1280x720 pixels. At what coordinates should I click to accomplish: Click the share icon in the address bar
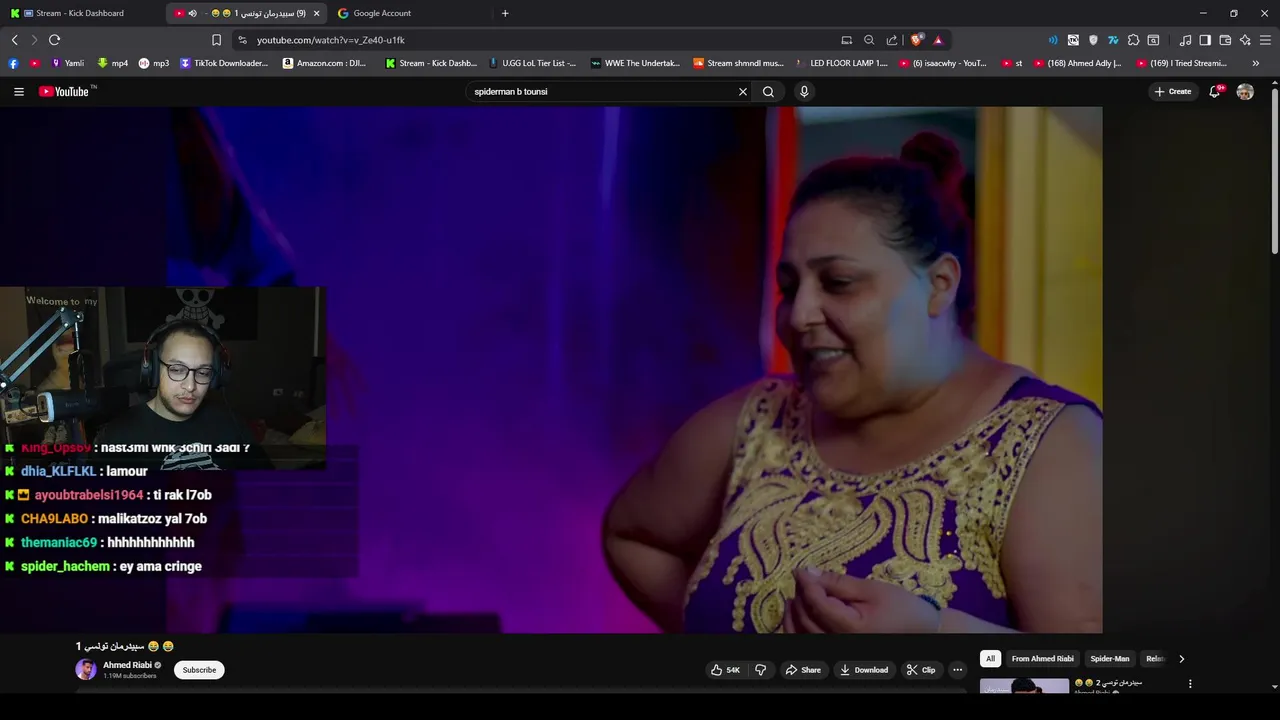tap(892, 40)
